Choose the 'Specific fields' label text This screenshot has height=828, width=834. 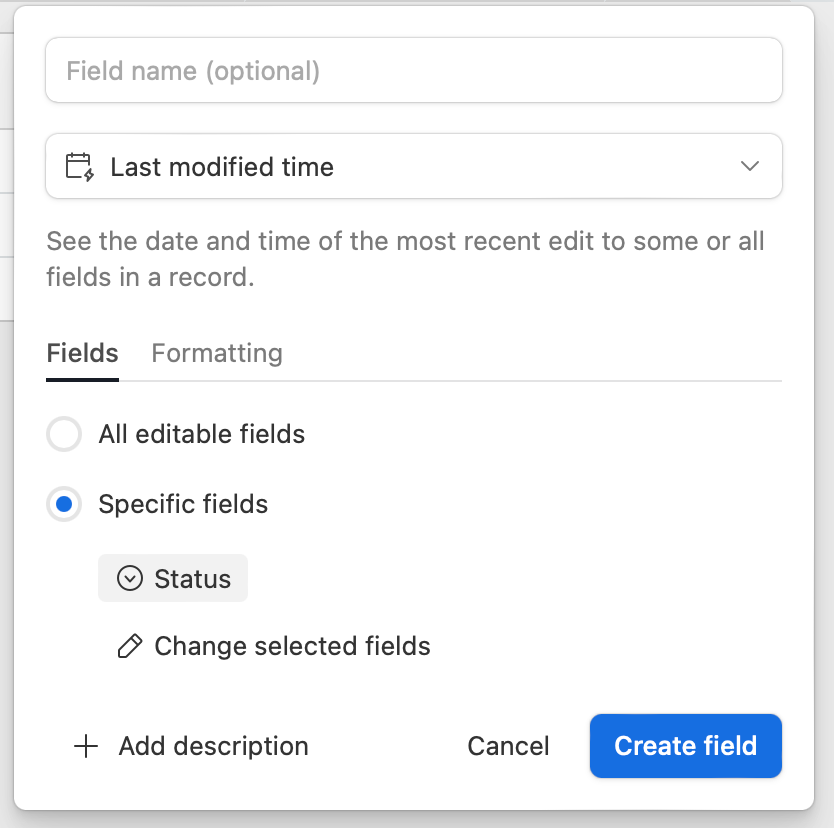(x=183, y=504)
